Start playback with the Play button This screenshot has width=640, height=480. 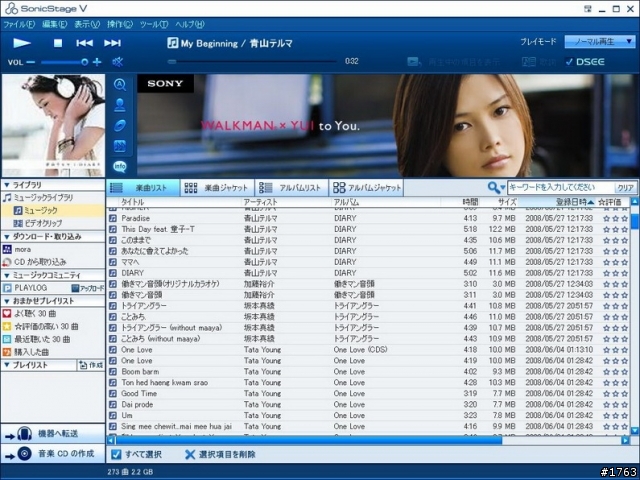22,43
